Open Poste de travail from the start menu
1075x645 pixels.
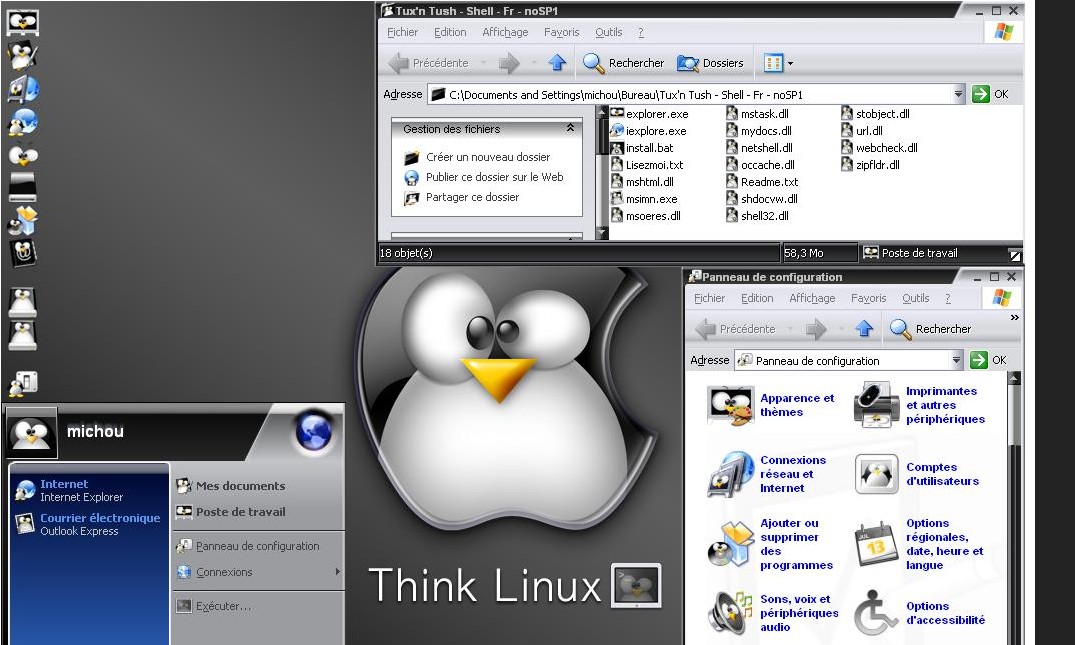[x=231, y=512]
